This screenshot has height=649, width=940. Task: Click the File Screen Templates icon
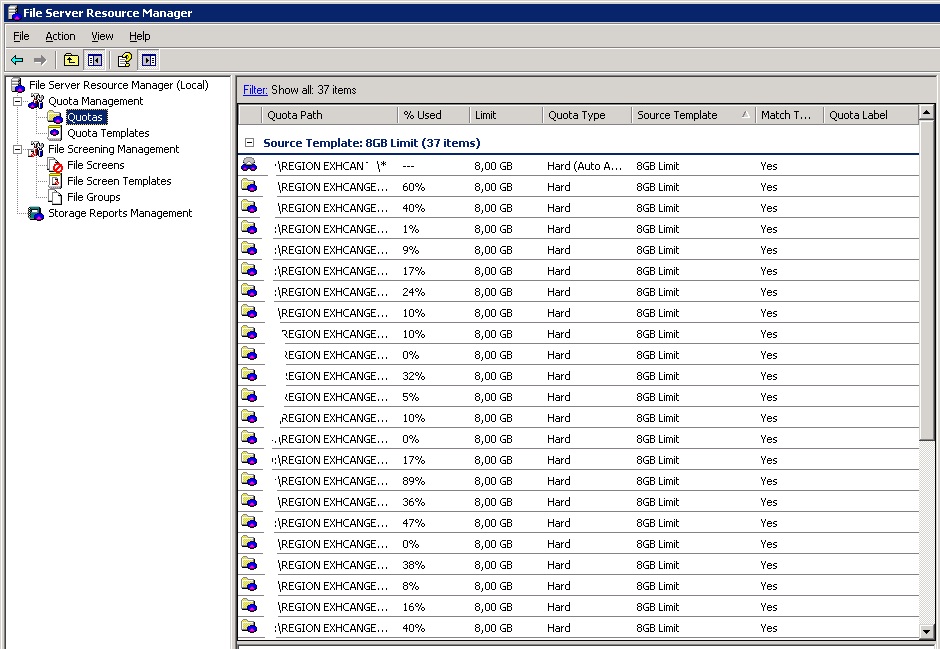click(x=55, y=181)
